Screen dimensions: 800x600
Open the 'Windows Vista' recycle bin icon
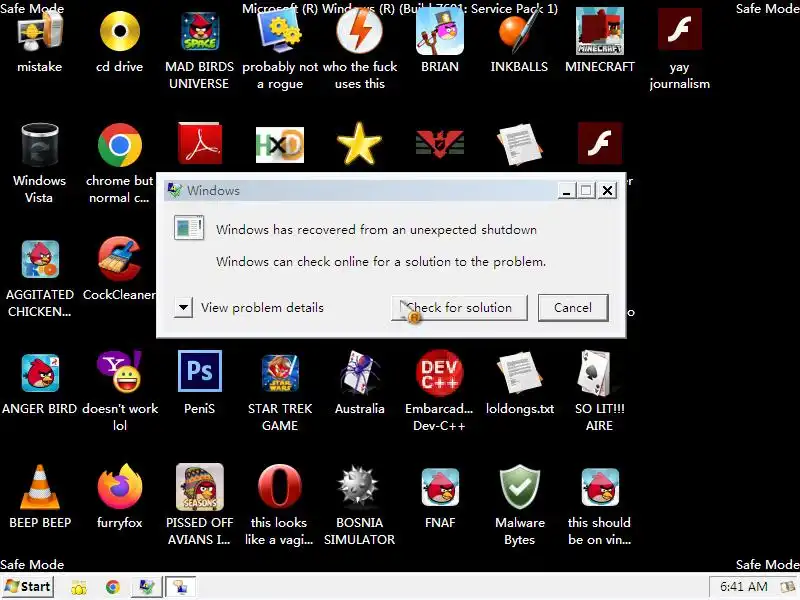[x=40, y=145]
